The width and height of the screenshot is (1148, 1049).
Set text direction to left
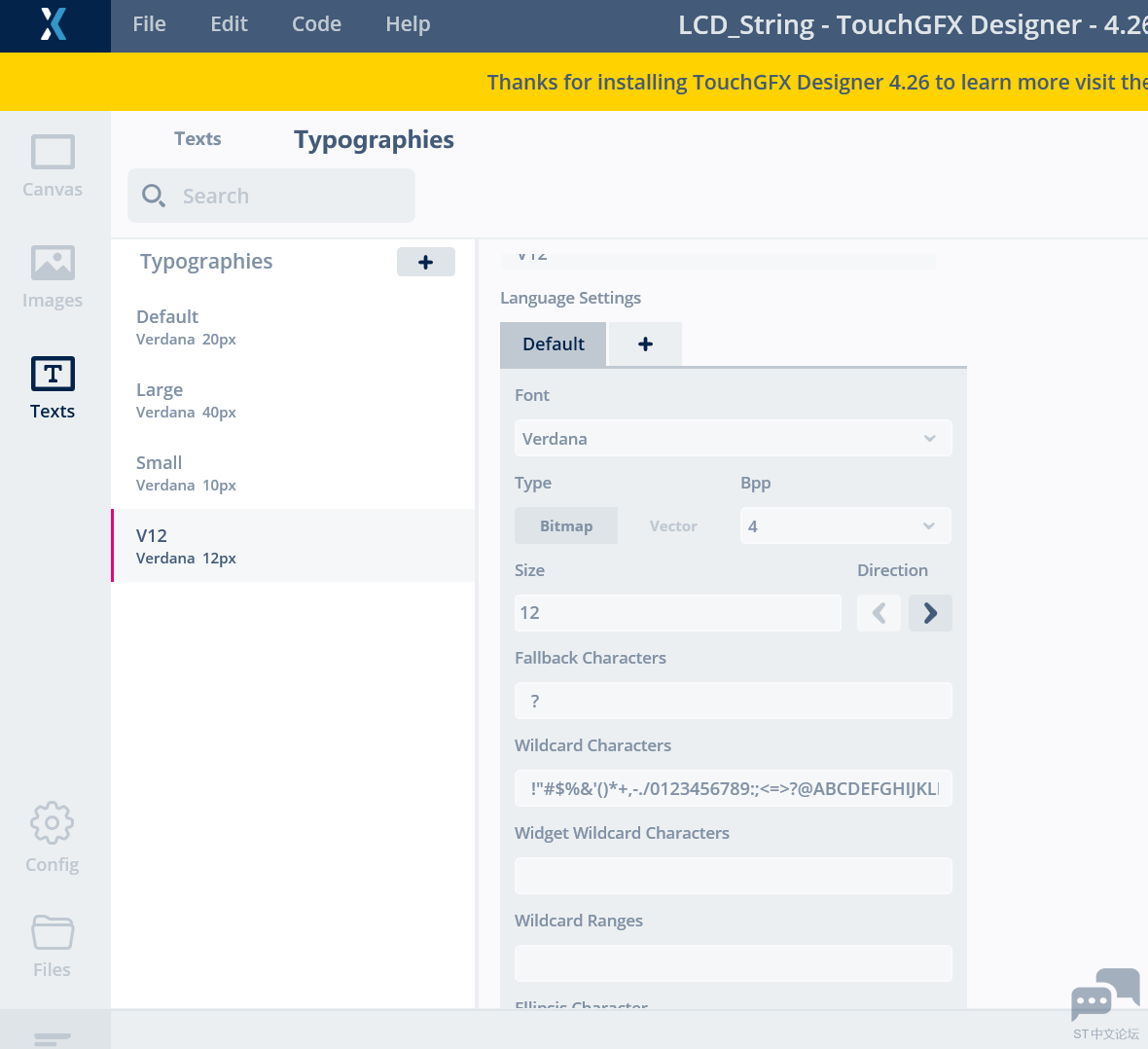tap(879, 613)
